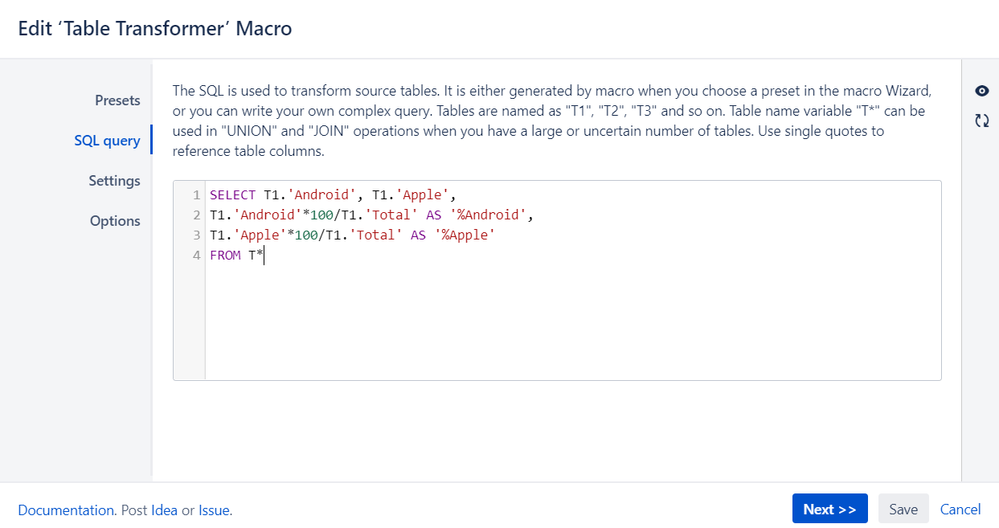
Task: Click the Issue link
Action: 214,510
